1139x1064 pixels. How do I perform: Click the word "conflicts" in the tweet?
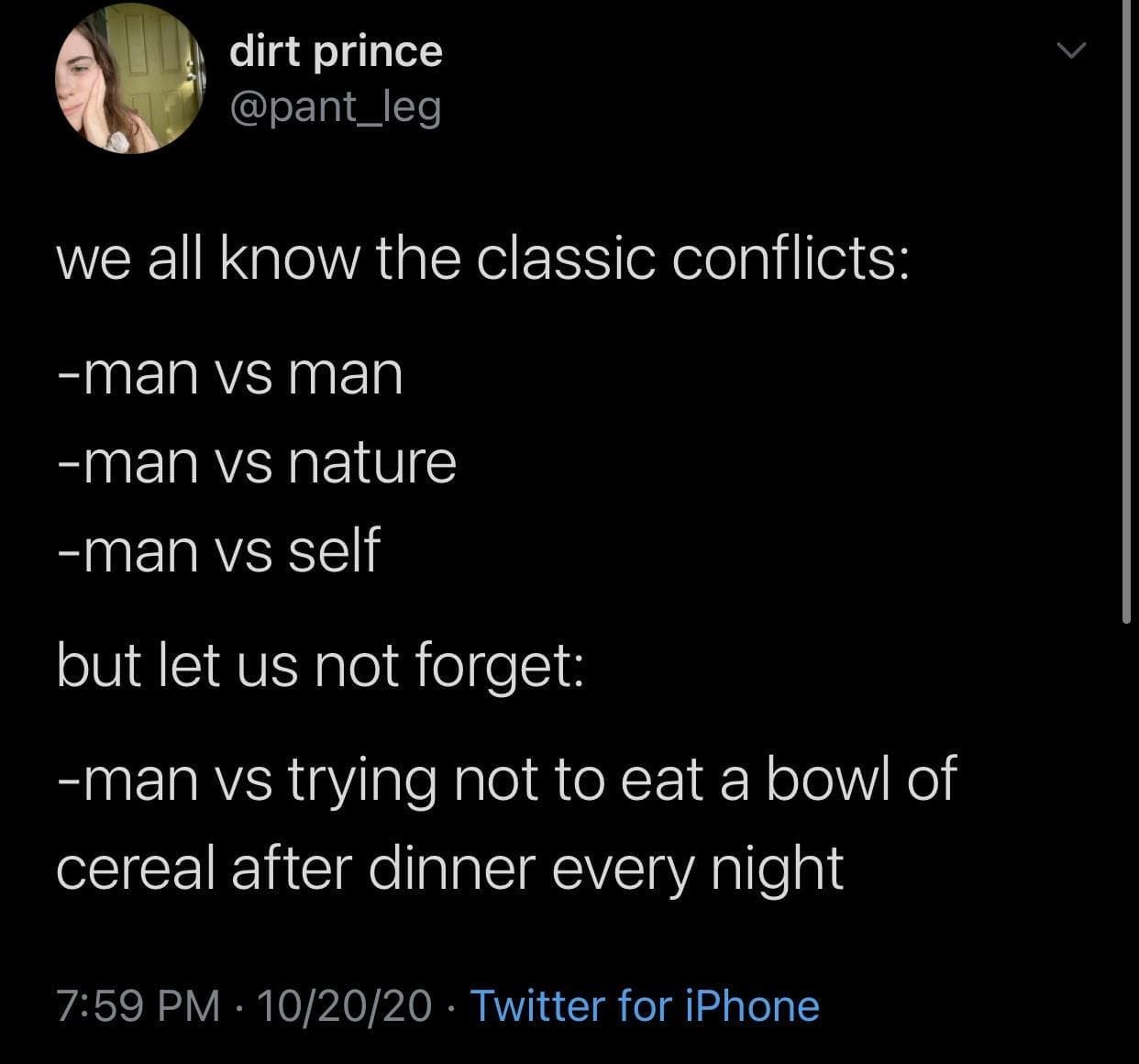pyautogui.click(x=791, y=260)
